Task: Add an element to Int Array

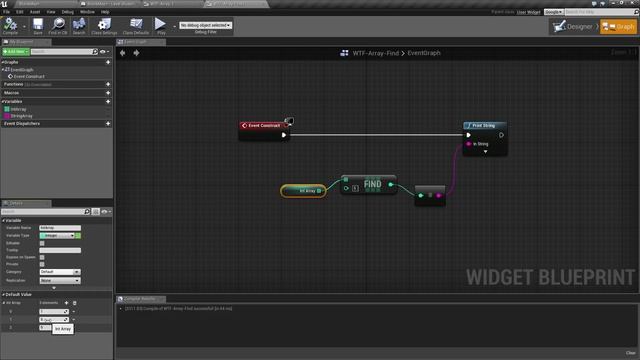Action: (67, 303)
